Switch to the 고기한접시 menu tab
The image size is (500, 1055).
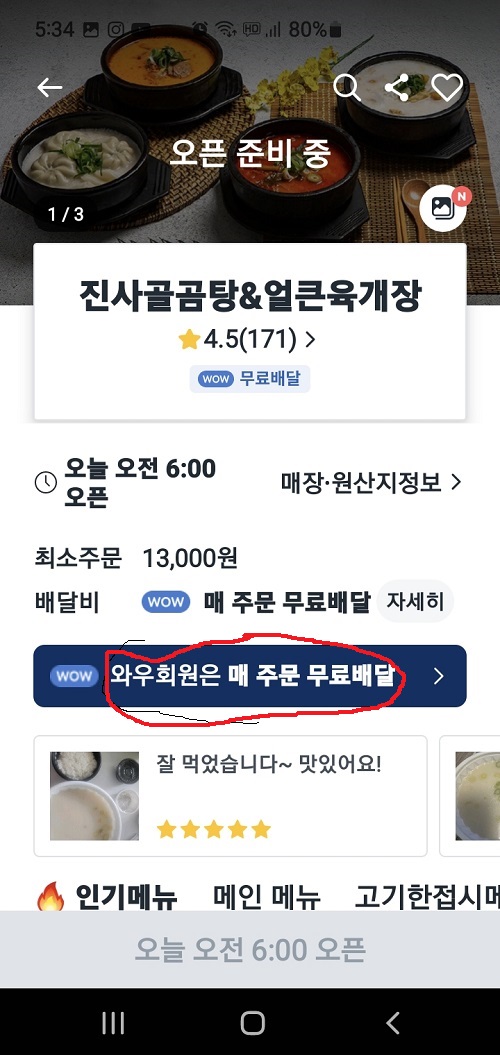(x=427, y=897)
